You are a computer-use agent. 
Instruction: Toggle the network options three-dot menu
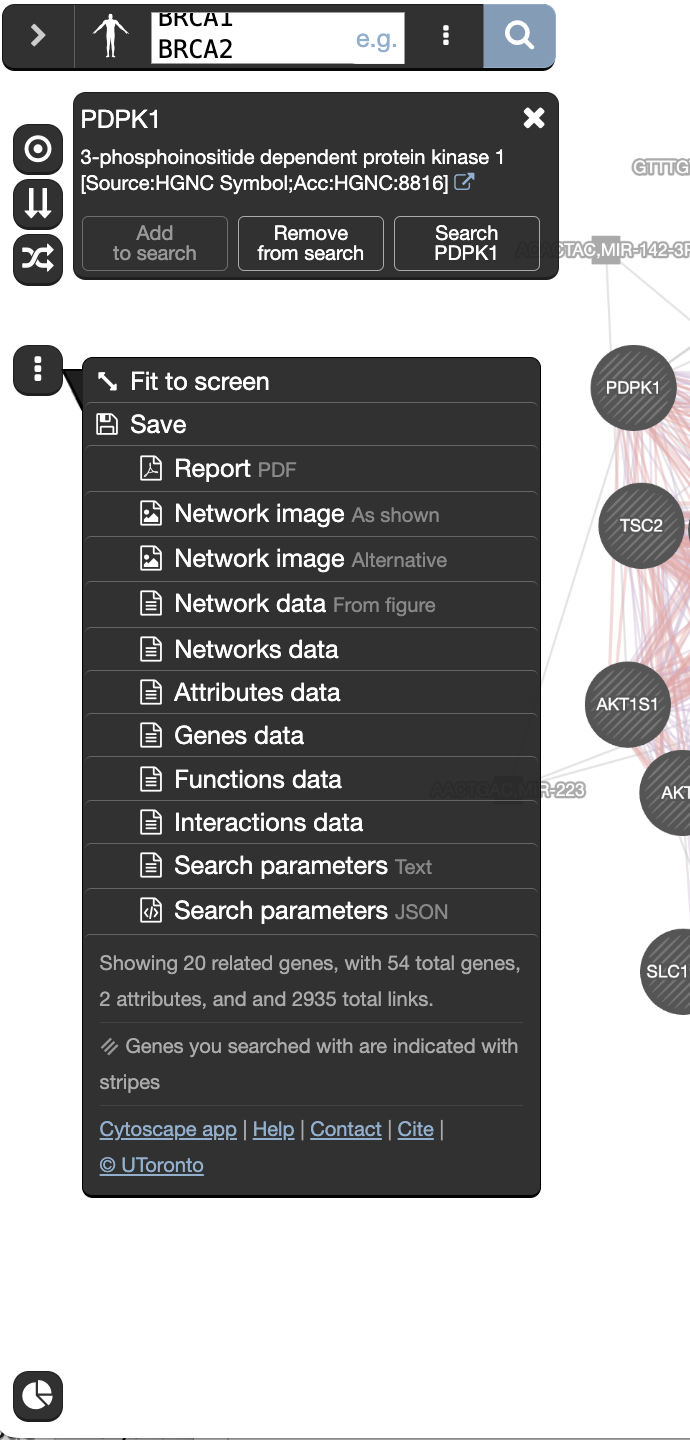click(x=38, y=370)
